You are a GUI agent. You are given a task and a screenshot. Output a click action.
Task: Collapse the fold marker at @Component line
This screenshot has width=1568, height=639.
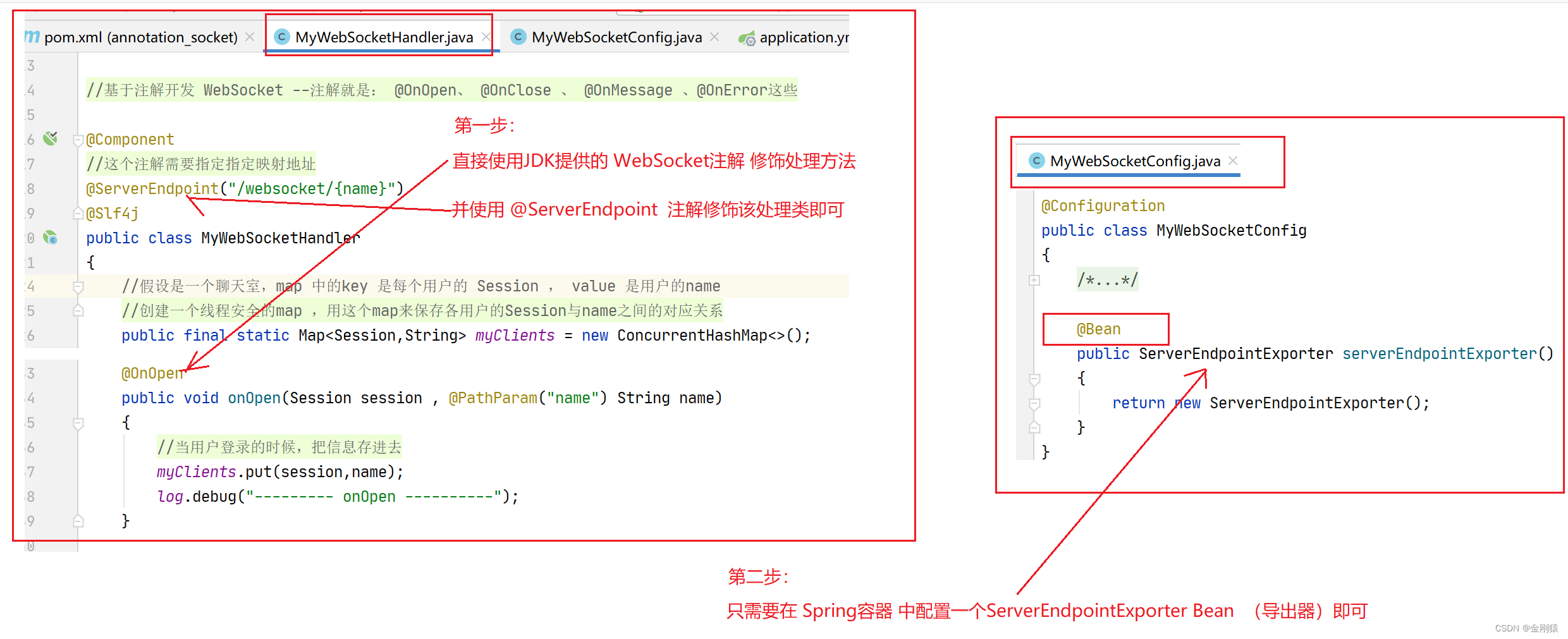point(78,140)
